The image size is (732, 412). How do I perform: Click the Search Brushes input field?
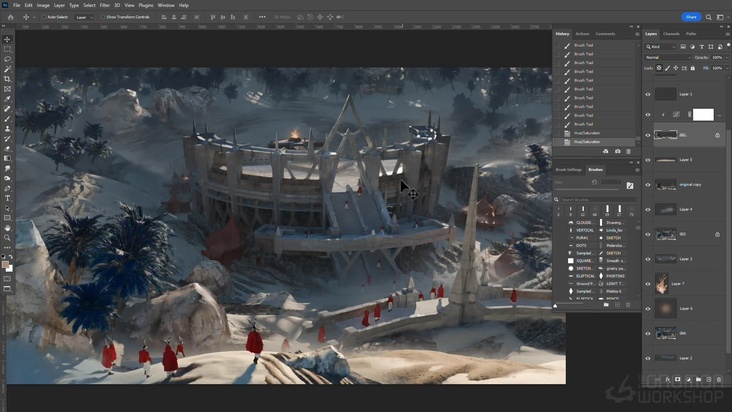598,200
